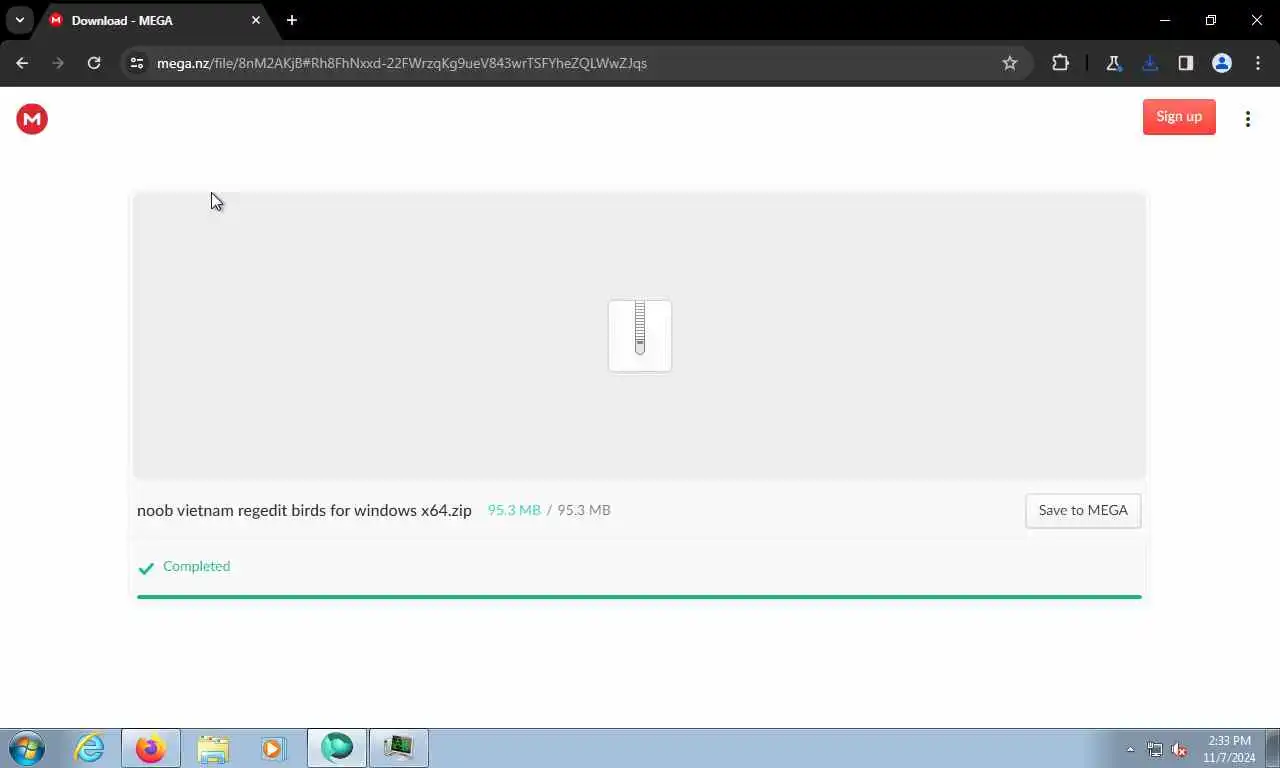Viewport: 1280px width, 768px height.
Task: Toggle the browser side panel icon
Action: click(x=1186, y=63)
